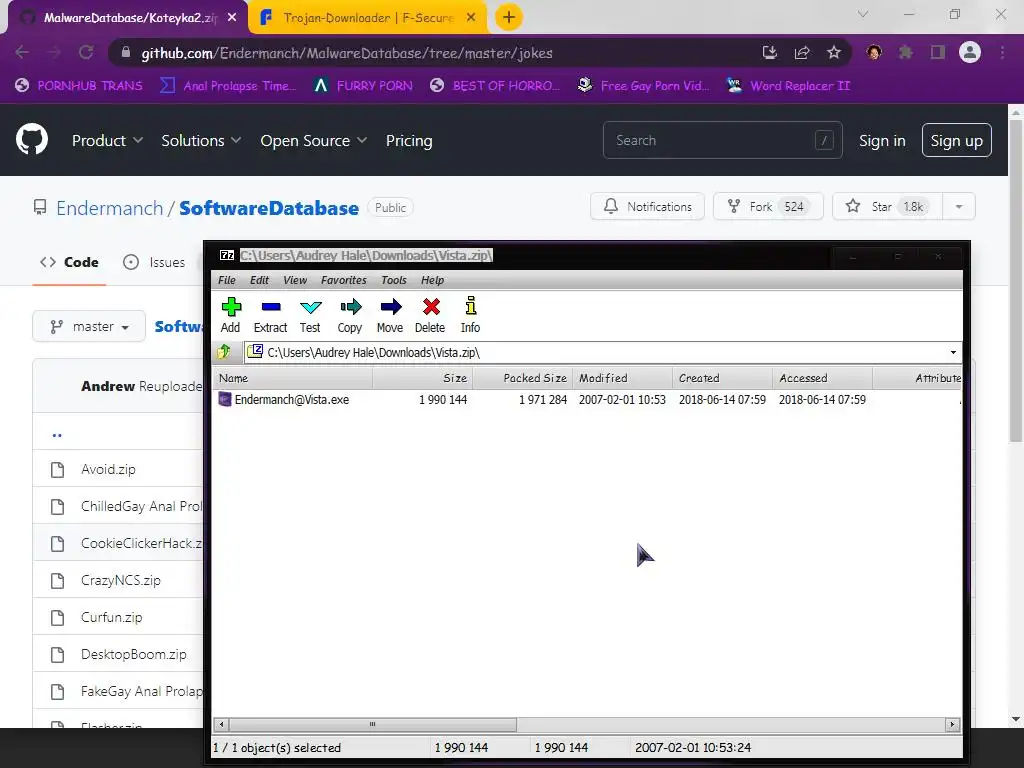Sort by the Modified column header
This screenshot has height=768, width=1024.
622,378
